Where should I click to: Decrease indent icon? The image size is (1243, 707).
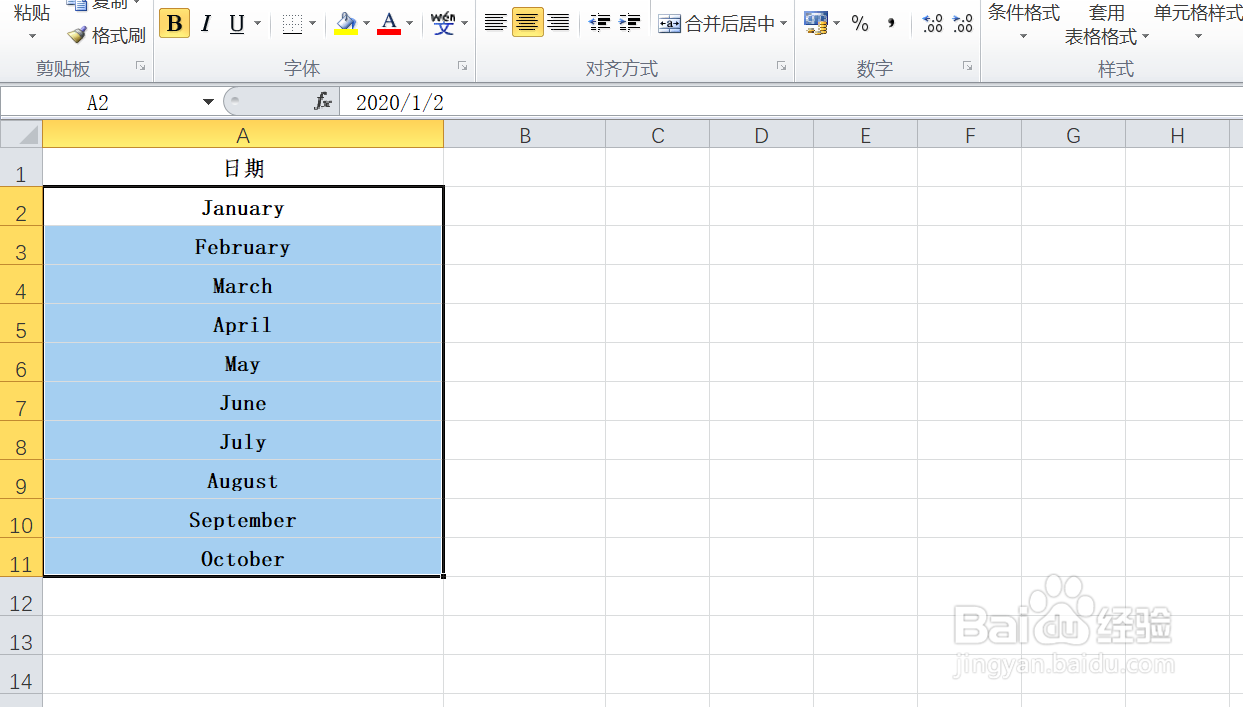600,23
